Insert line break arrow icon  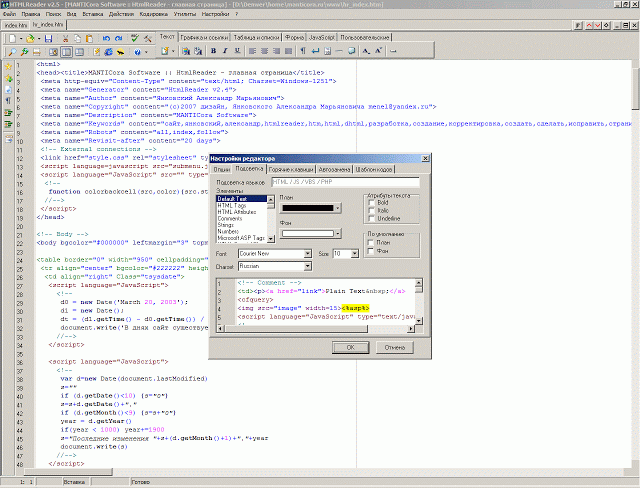coord(315,51)
